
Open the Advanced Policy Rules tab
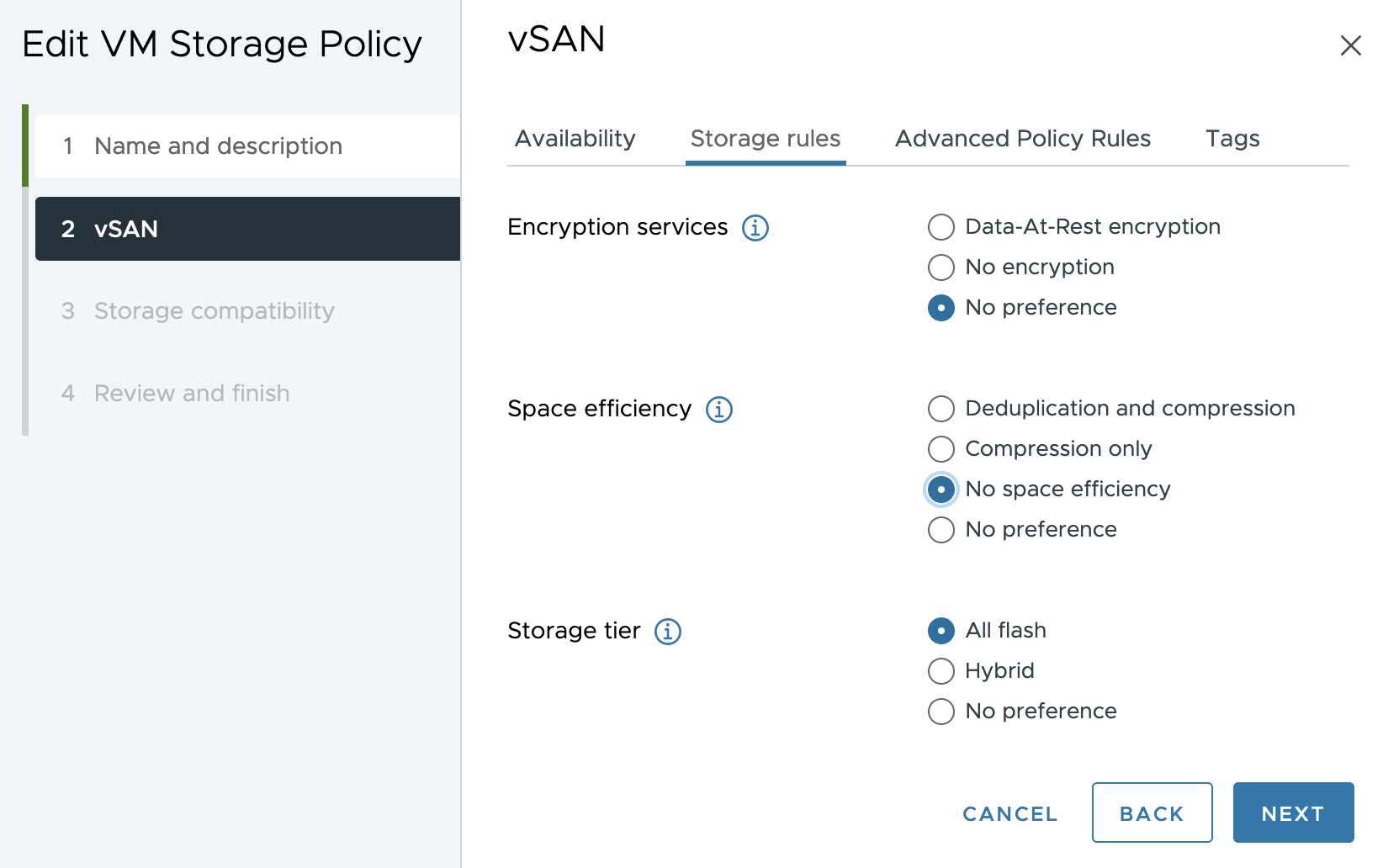(1023, 139)
